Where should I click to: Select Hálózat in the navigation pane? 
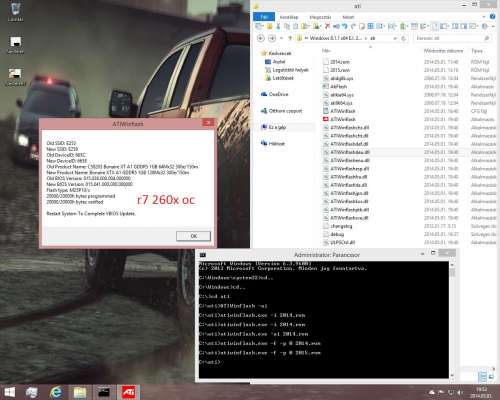273,143
